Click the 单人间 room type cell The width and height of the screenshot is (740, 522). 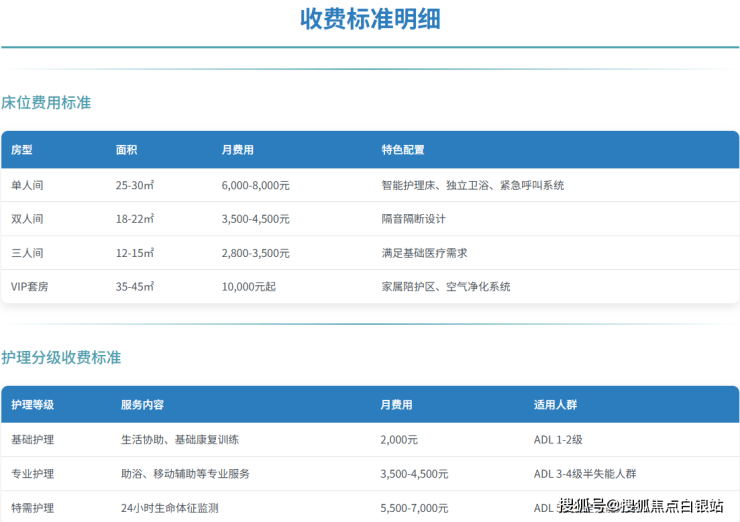point(28,185)
